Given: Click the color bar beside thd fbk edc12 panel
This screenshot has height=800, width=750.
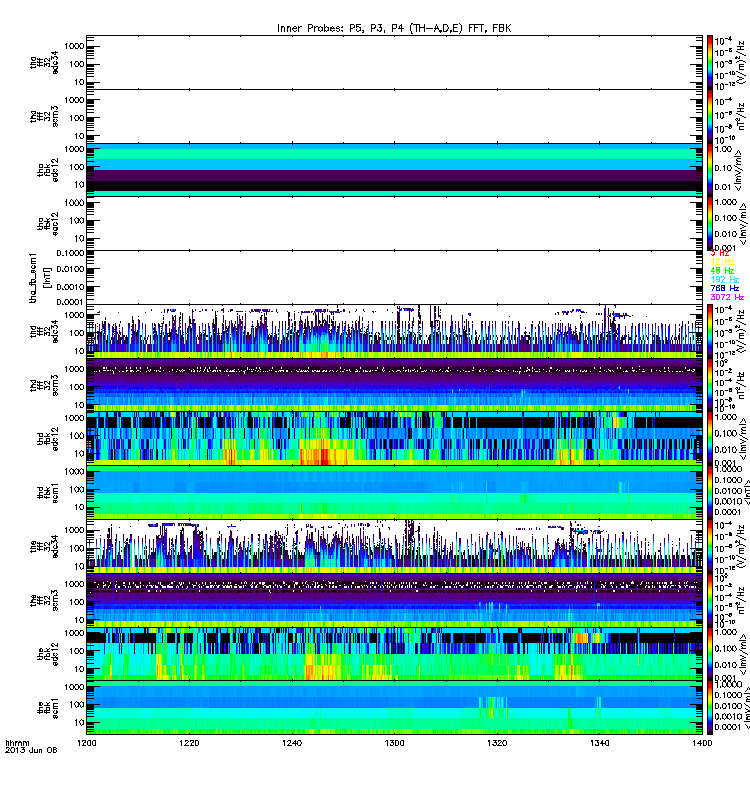Looking at the screenshot, I should (x=710, y=439).
